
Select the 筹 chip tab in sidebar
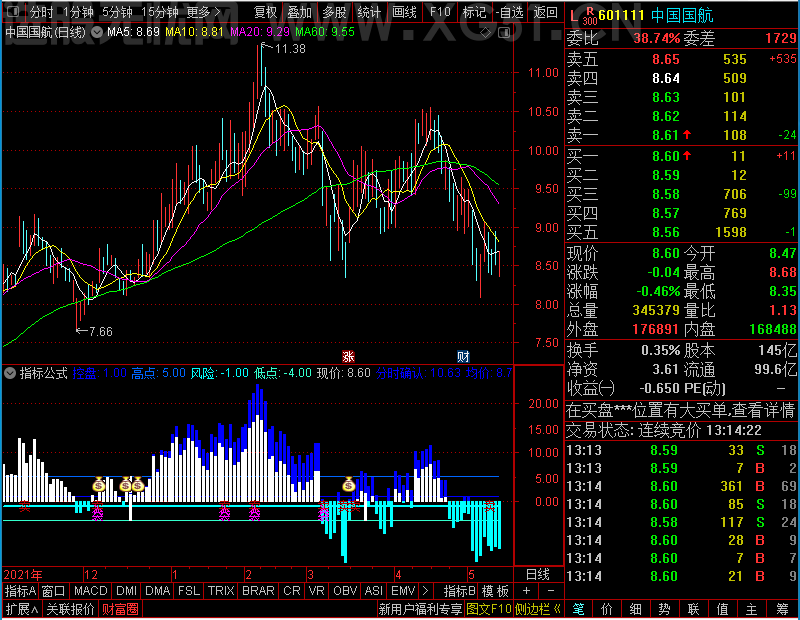pyautogui.click(x=782, y=609)
